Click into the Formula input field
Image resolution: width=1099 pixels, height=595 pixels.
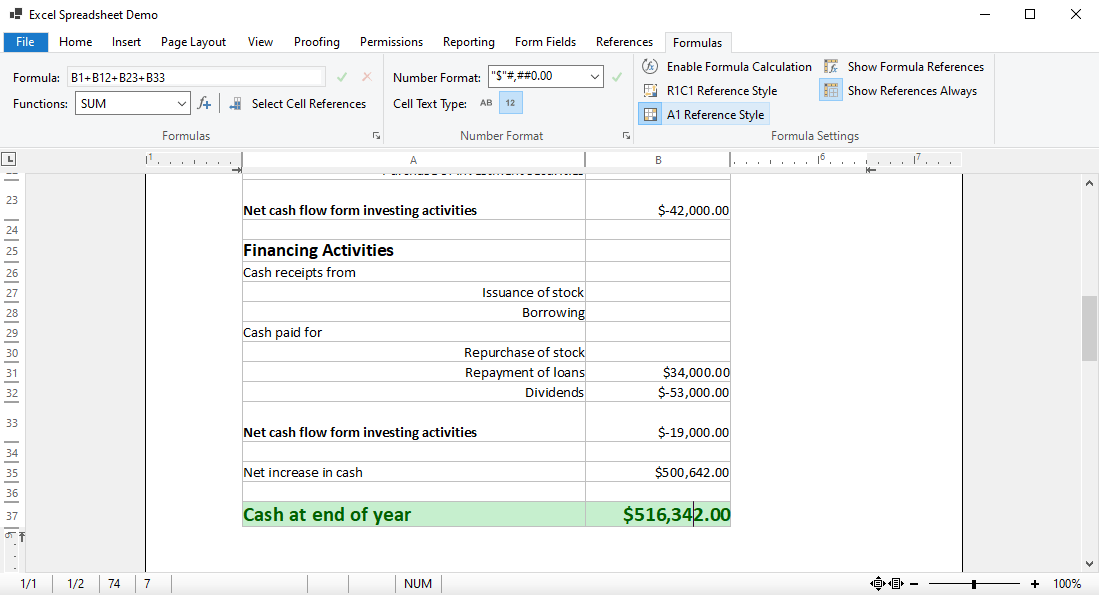[196, 77]
